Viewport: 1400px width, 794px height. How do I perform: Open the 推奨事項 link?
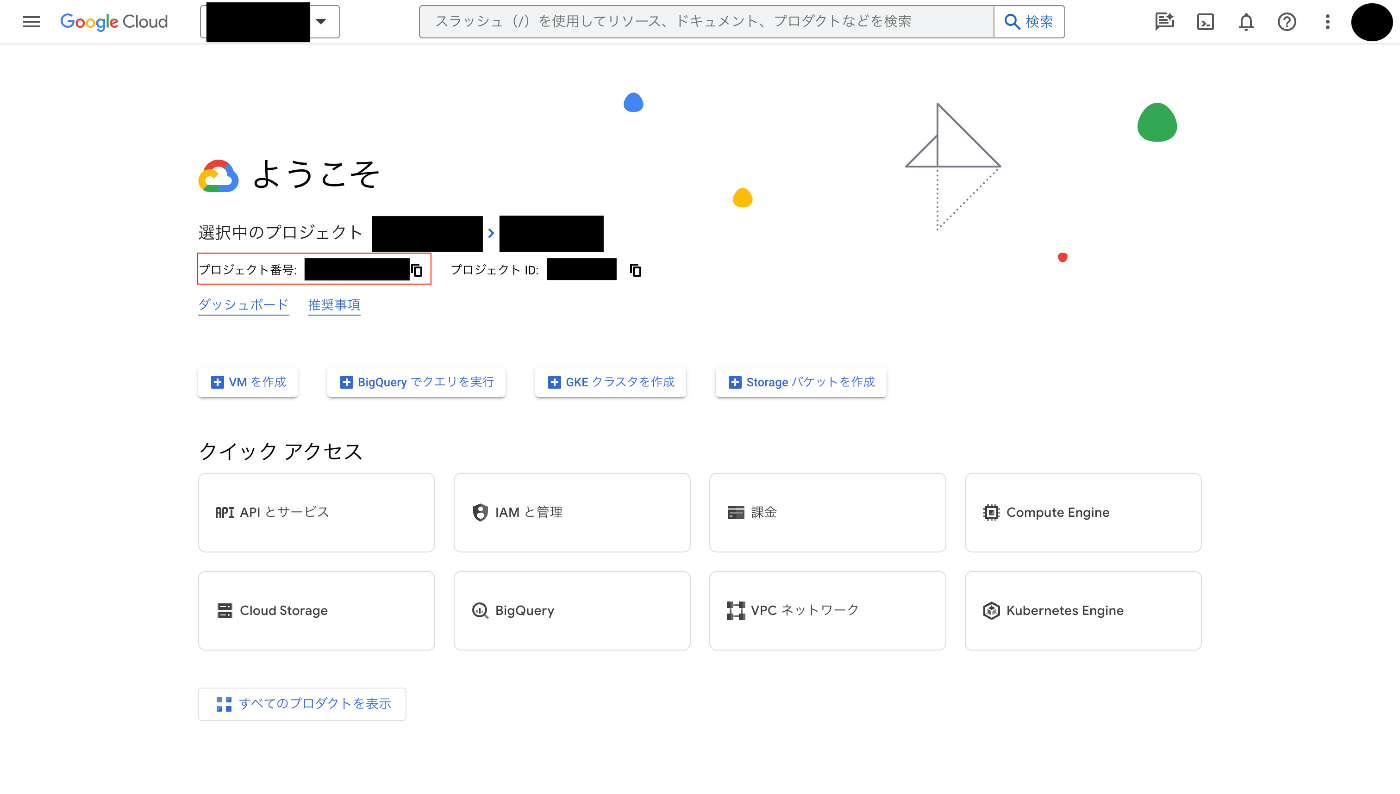(x=334, y=305)
